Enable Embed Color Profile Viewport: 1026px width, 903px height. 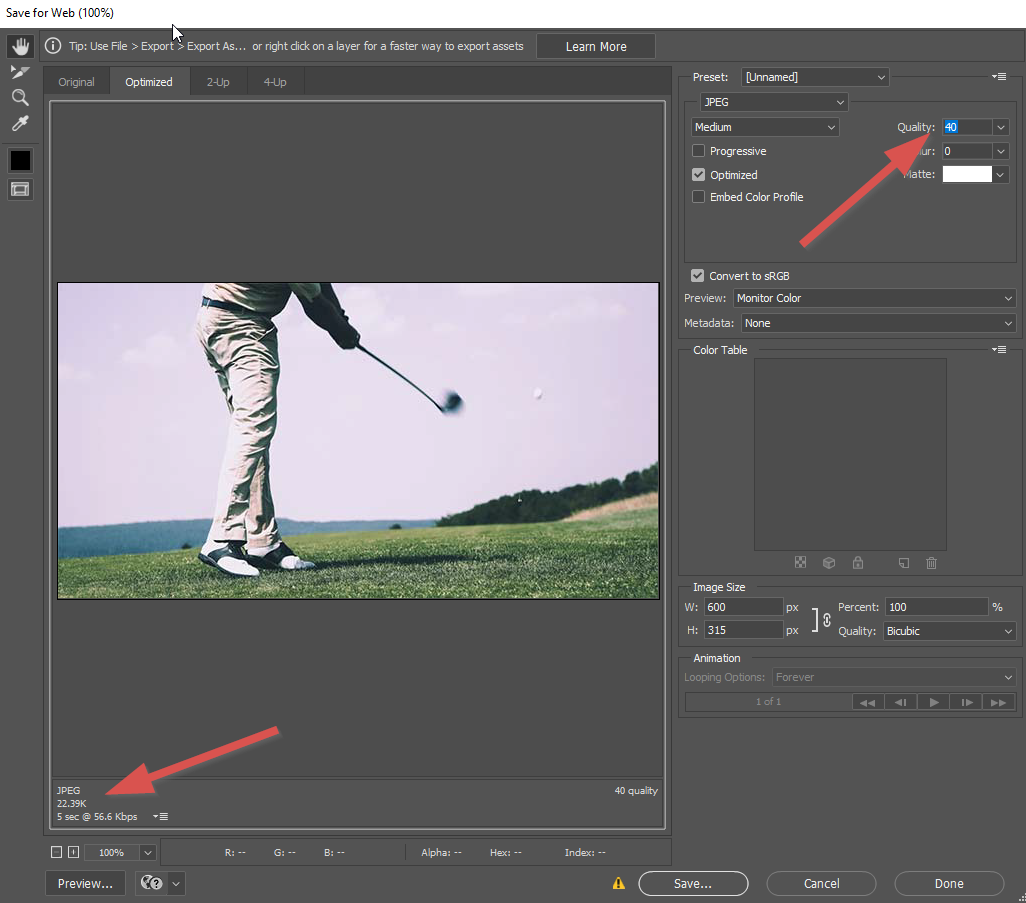(x=697, y=197)
